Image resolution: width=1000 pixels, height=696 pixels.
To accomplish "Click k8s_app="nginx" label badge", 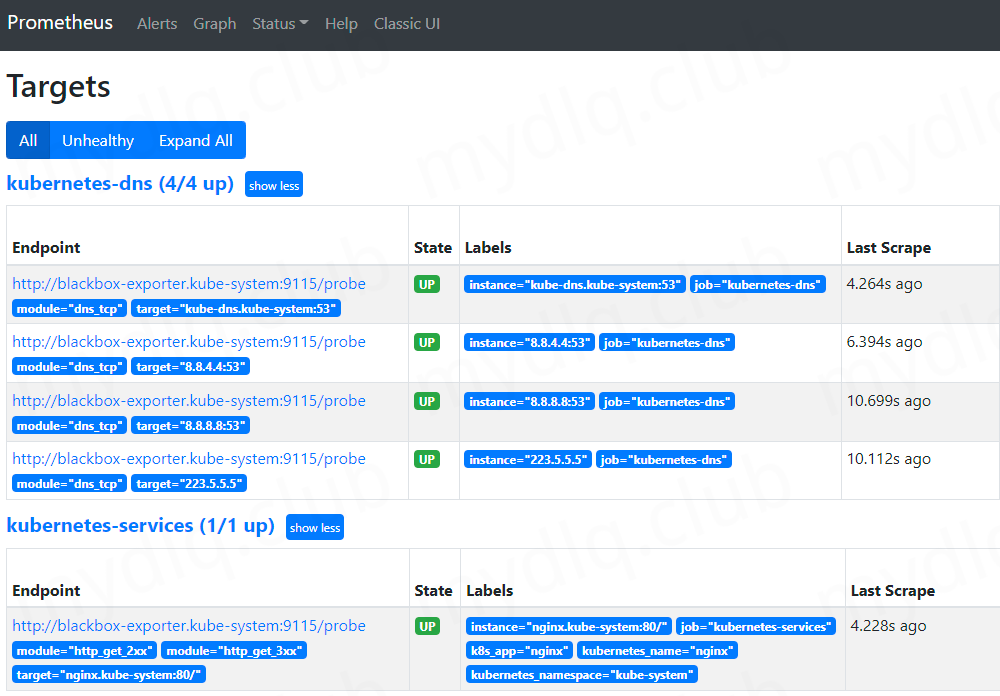I will [x=519, y=651].
